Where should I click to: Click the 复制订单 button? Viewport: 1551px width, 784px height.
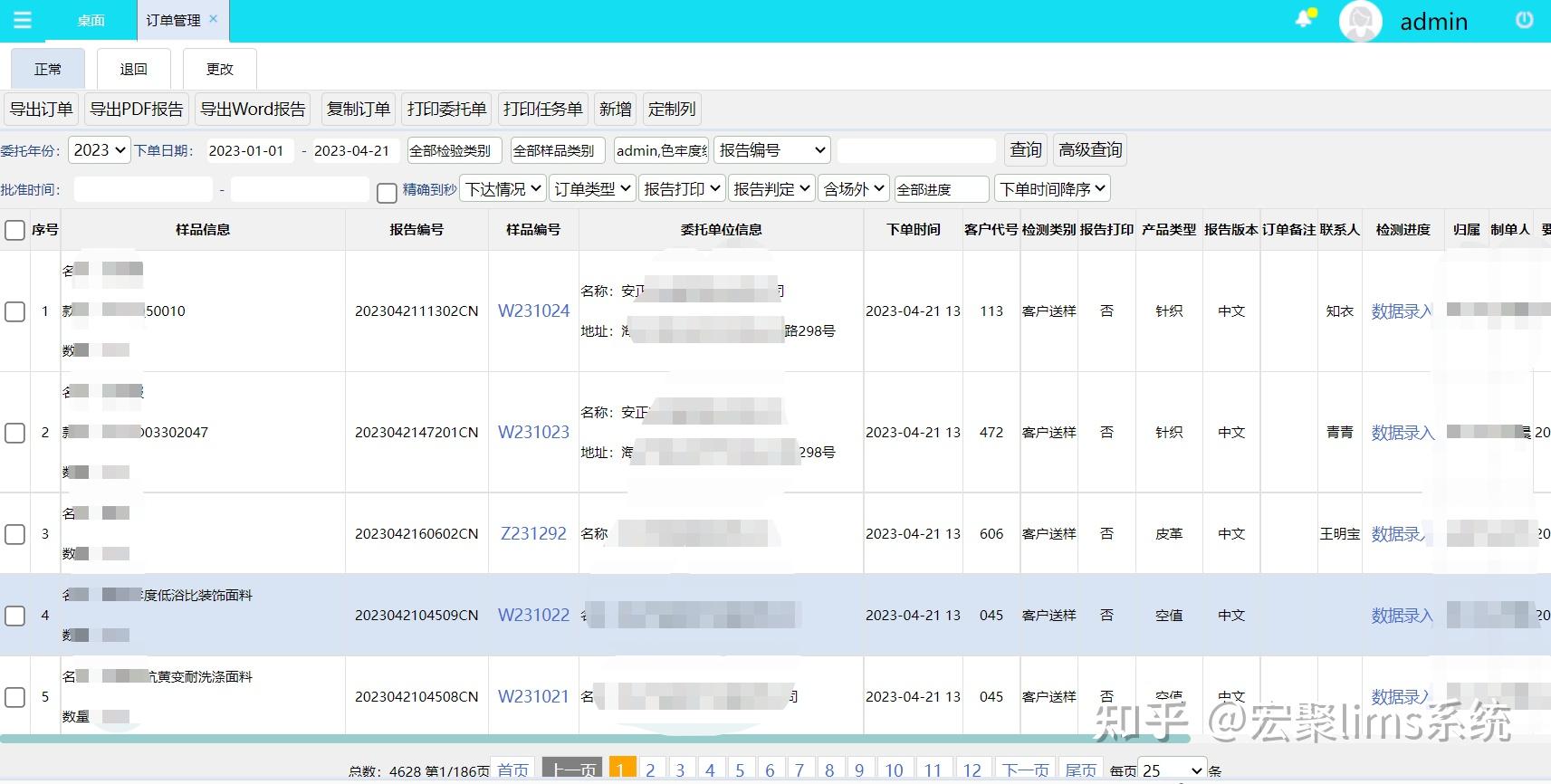pos(359,110)
